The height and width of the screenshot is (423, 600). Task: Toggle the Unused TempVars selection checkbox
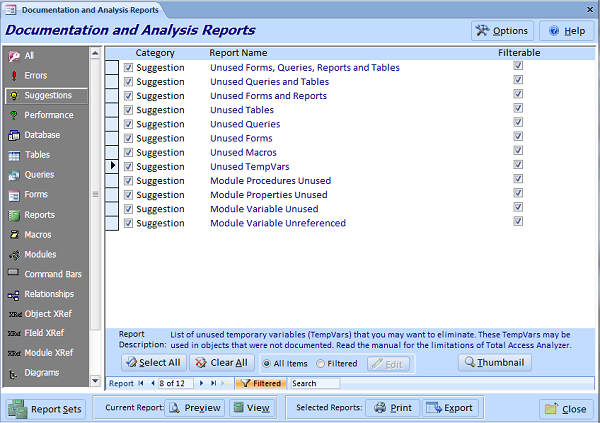tap(128, 167)
